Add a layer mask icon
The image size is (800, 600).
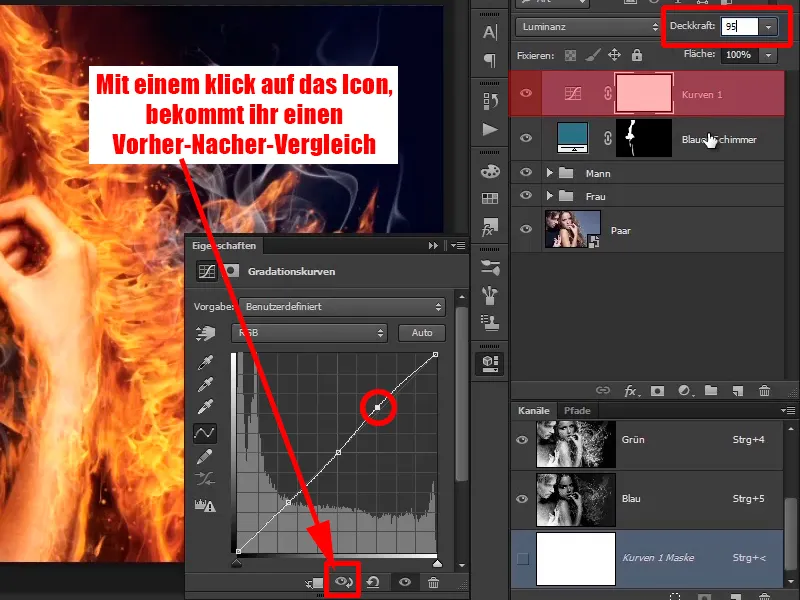(657, 391)
